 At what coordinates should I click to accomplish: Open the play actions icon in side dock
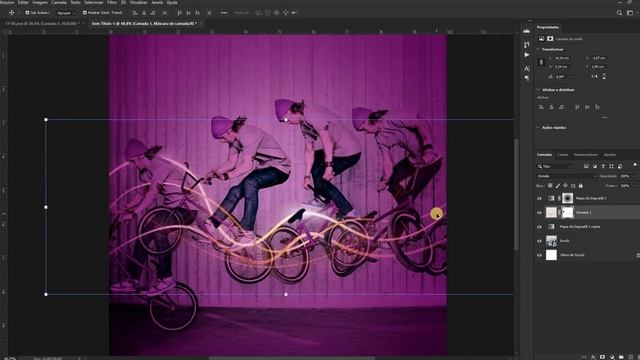click(527, 55)
